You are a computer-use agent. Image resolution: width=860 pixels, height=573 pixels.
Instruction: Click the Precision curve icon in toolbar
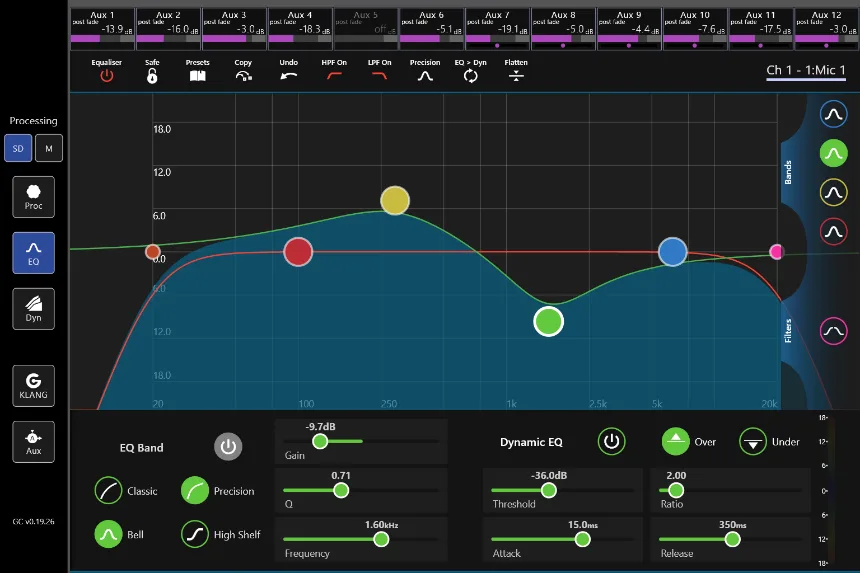tap(425, 76)
